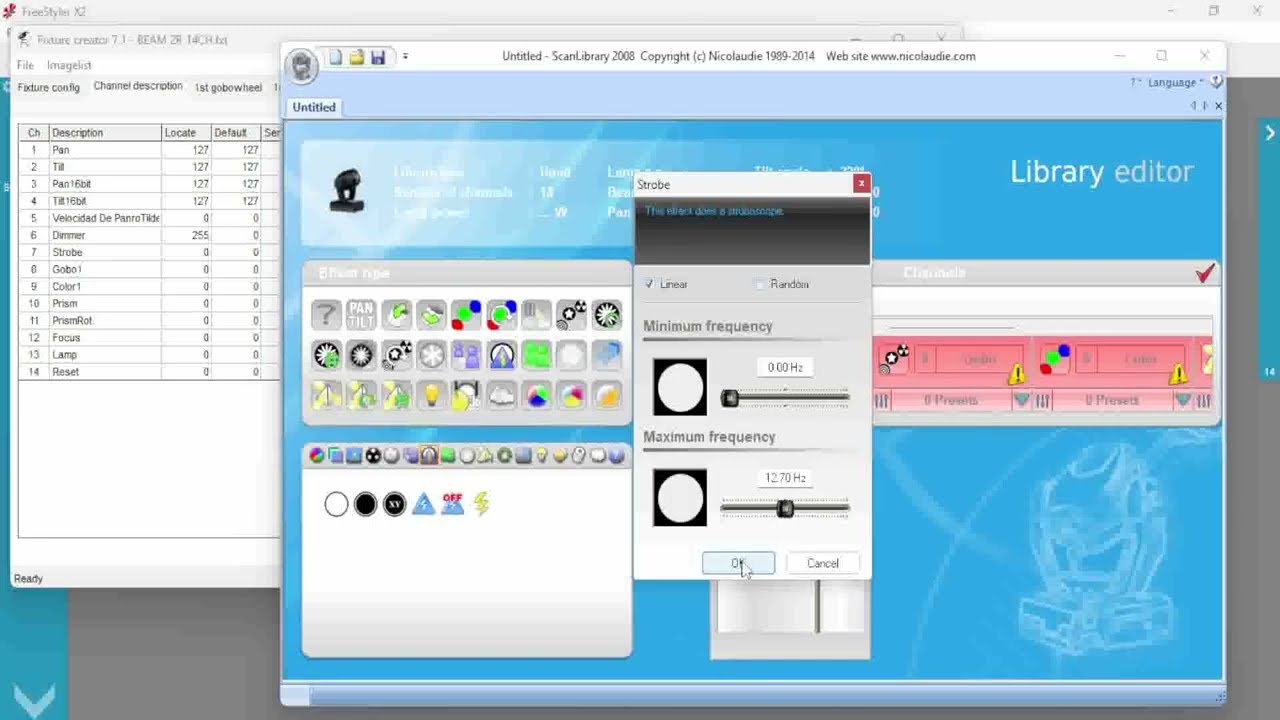
Task: Click help question mark beside Language
Action: pyautogui.click(x=1216, y=82)
